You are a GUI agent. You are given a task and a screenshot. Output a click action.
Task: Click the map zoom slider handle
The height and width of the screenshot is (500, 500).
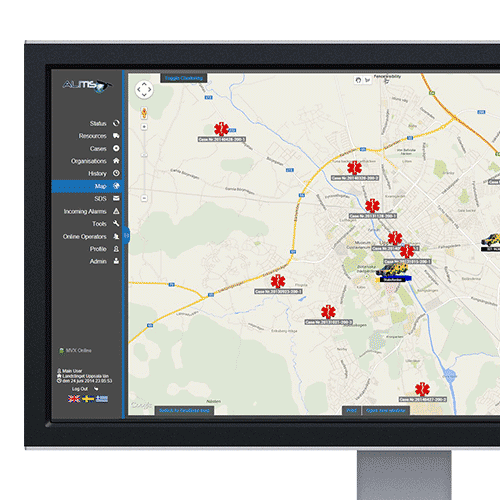(144, 155)
